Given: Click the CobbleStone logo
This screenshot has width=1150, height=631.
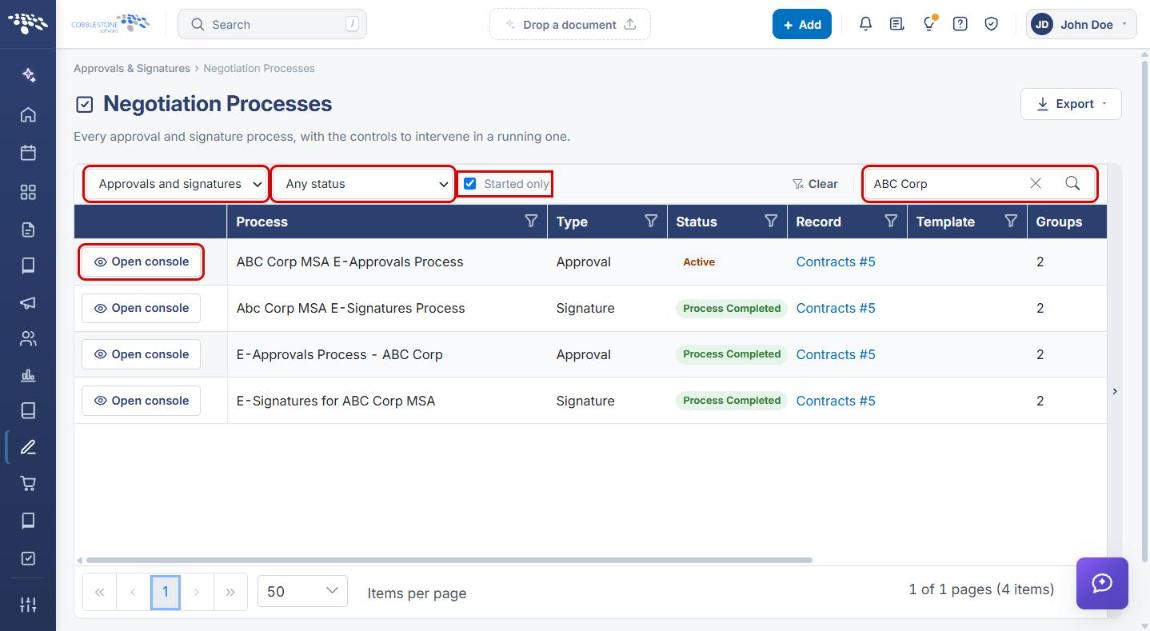Looking at the screenshot, I should click(x=110, y=23).
